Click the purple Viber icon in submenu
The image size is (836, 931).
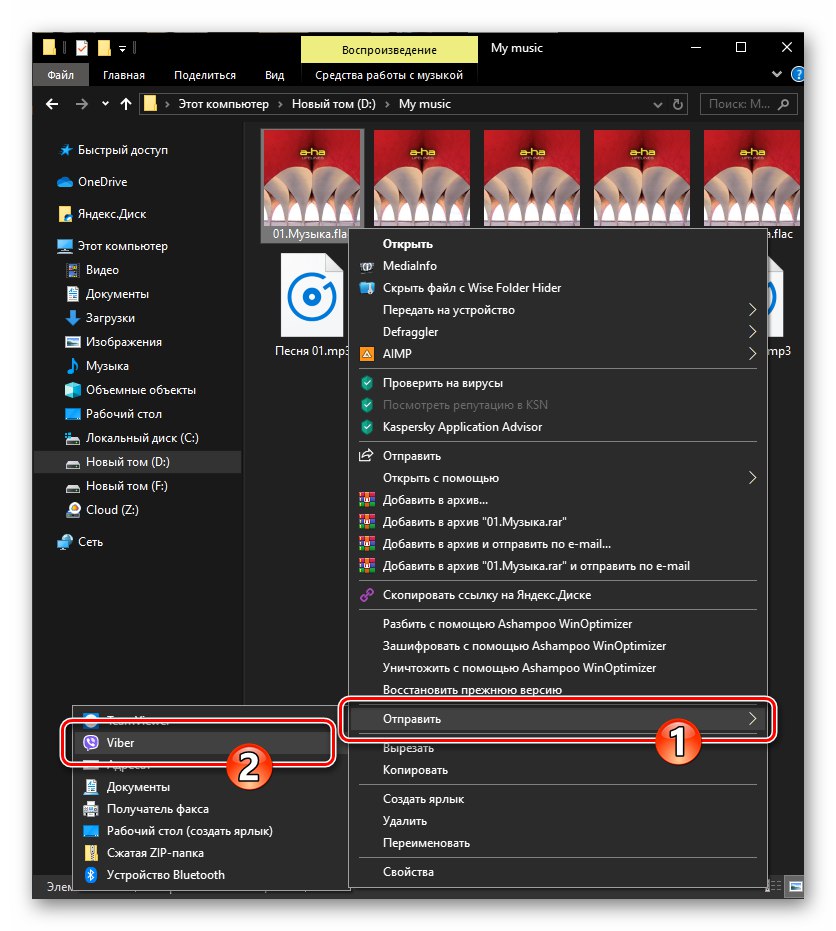(91, 743)
